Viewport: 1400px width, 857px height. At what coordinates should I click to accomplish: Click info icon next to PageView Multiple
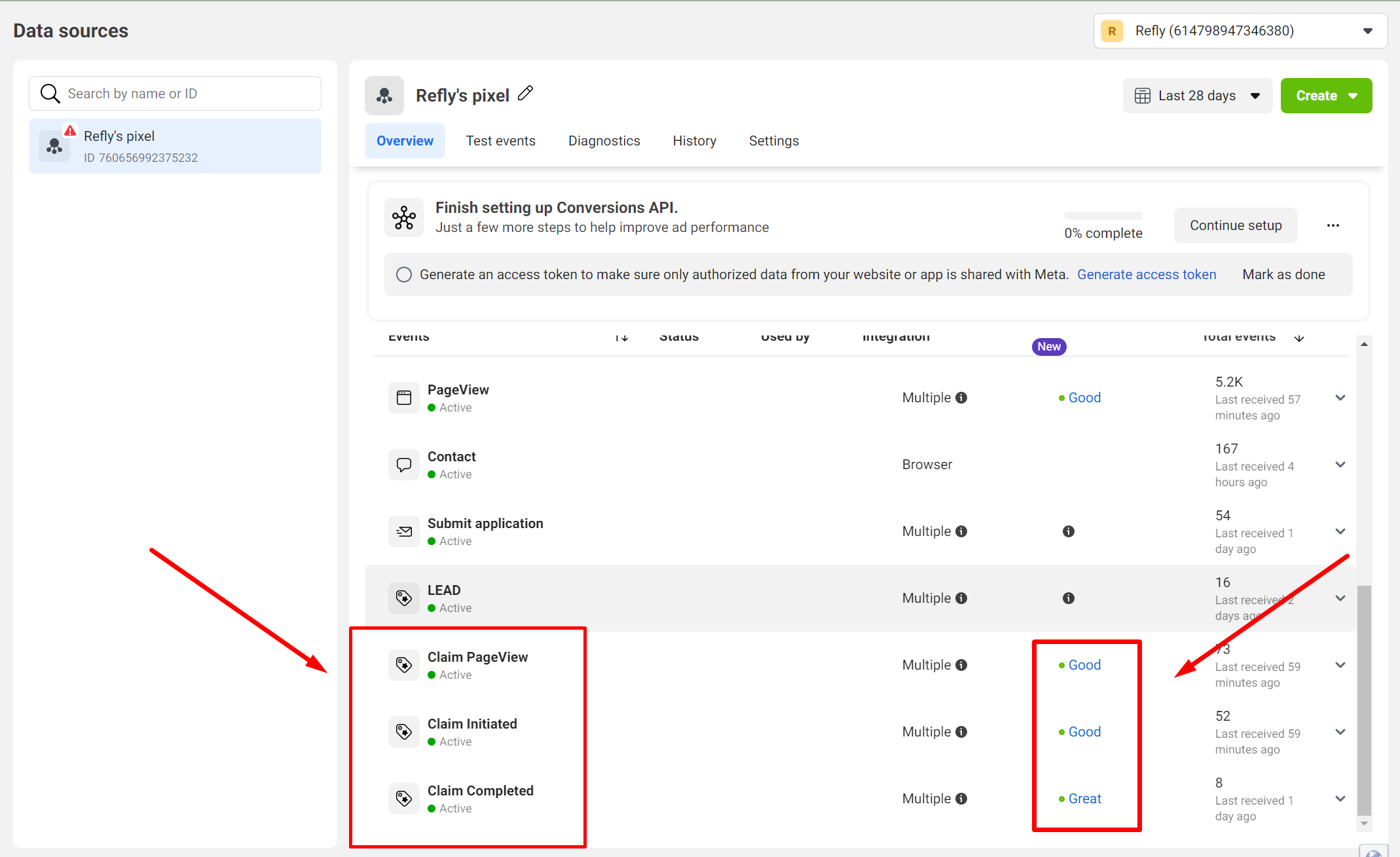(x=961, y=398)
